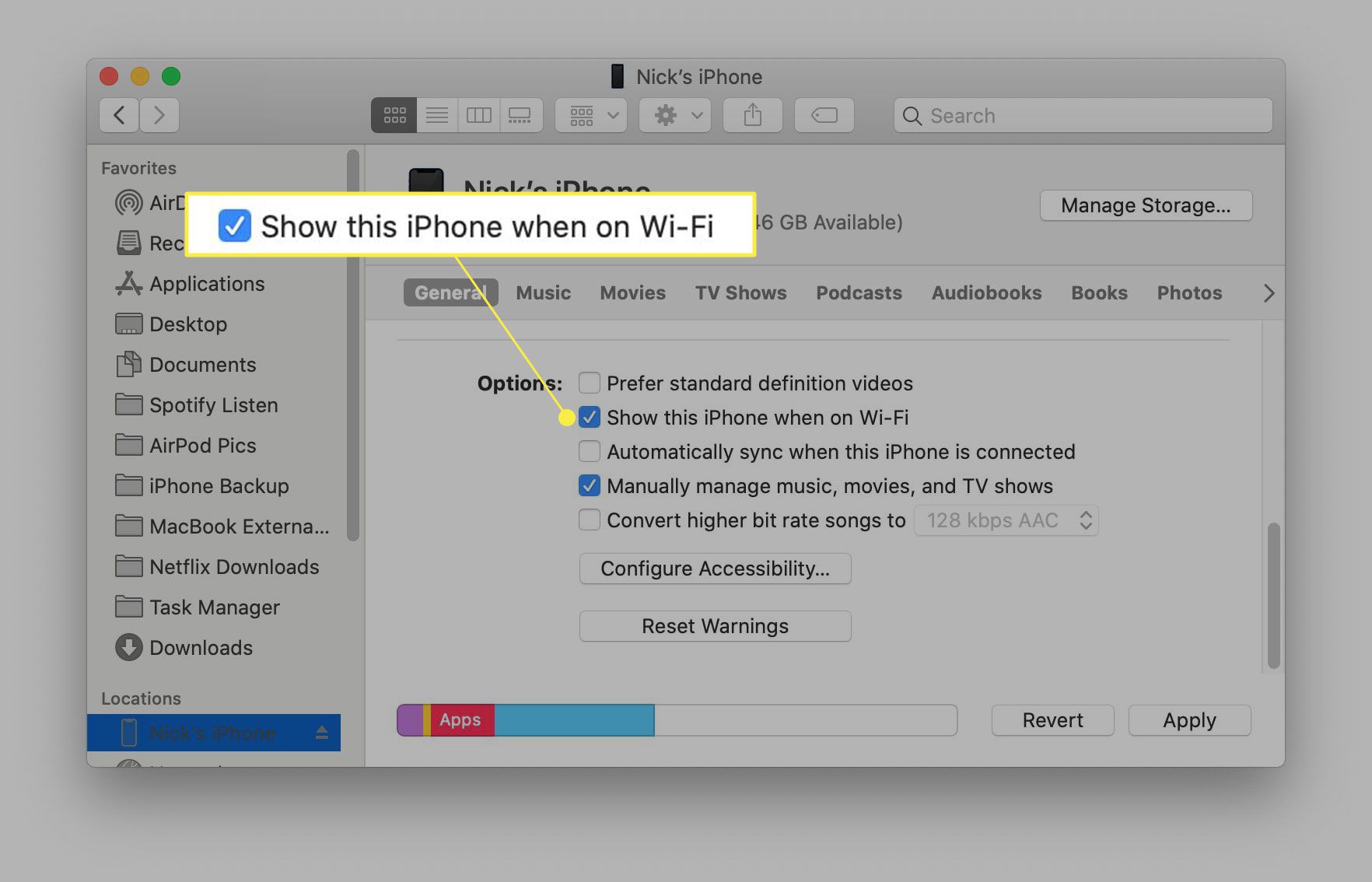Open the group-by arrangement dropdown
Screen dimensions: 1372x882
[591, 115]
